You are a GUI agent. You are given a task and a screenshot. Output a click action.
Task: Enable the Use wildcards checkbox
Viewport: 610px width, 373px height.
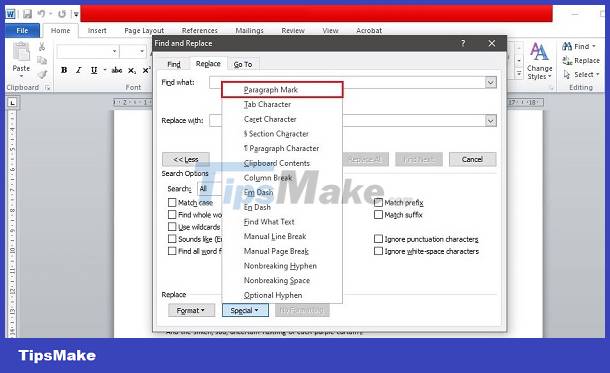pyautogui.click(x=172, y=227)
